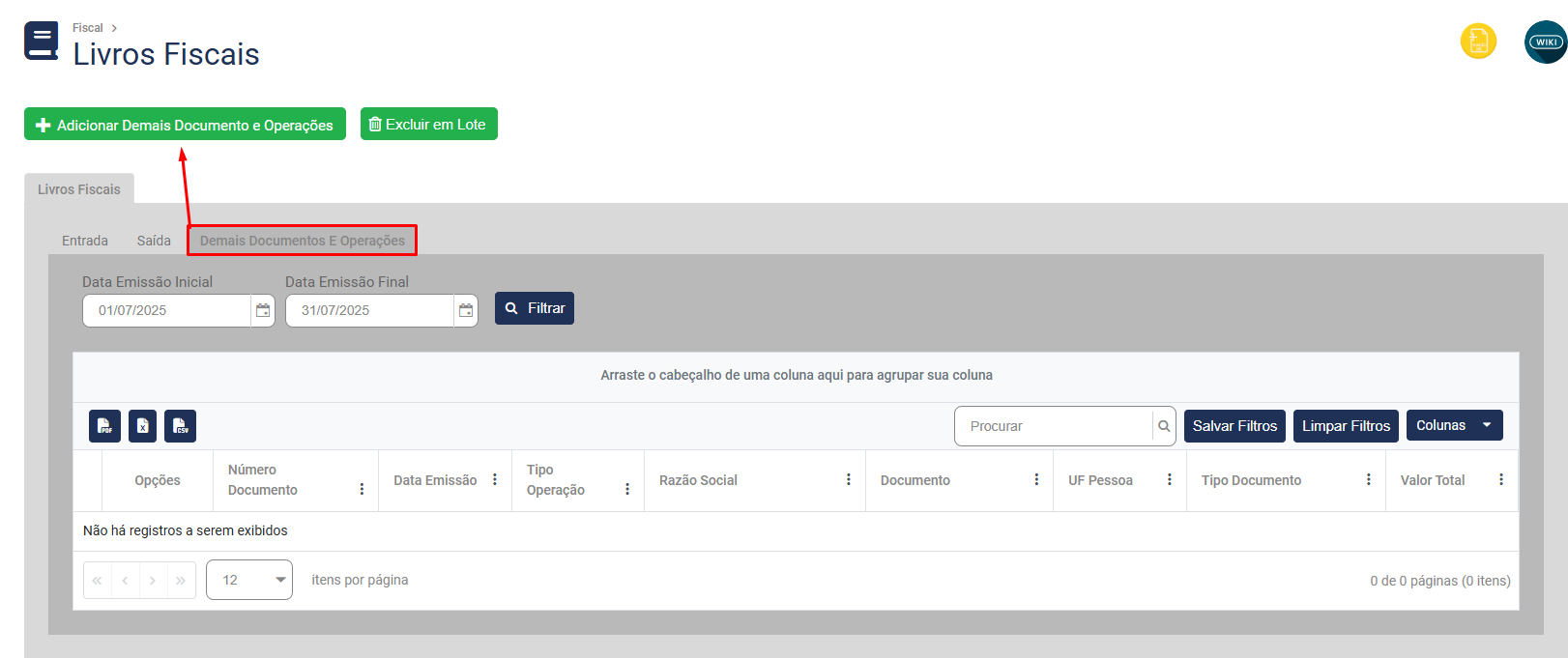Open calendar for Data Emissão Inicial
Image resolution: width=1568 pixels, height=658 pixels.
pos(262,310)
